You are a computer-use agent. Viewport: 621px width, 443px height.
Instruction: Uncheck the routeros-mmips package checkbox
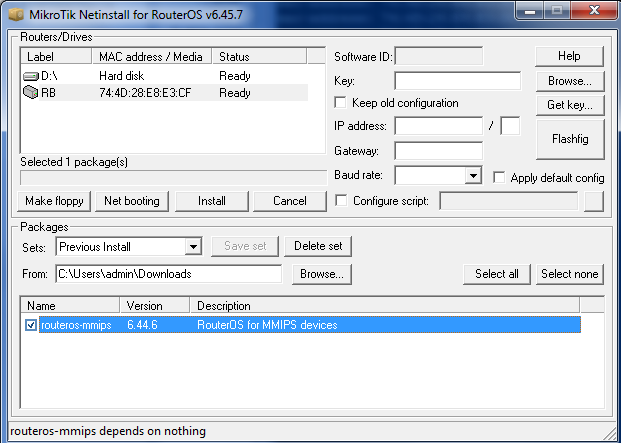tap(31, 325)
